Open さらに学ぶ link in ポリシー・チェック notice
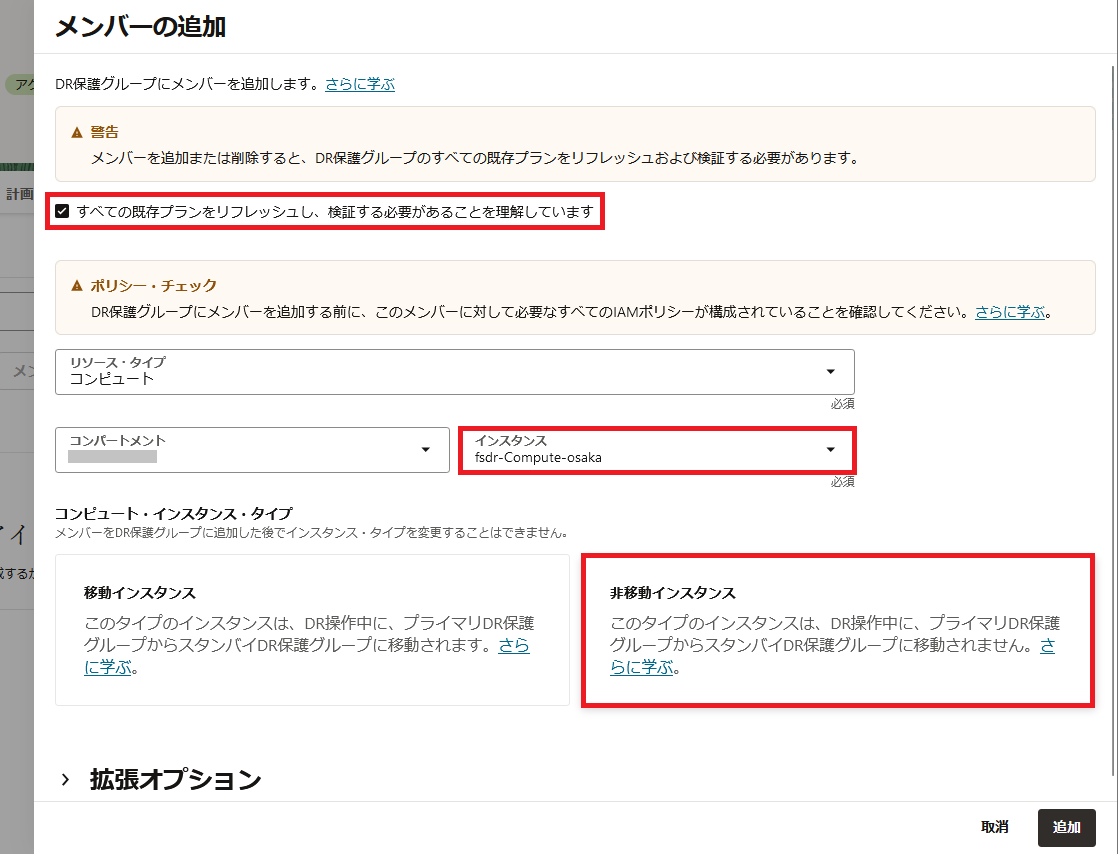This screenshot has height=854, width=1118. [1011, 312]
